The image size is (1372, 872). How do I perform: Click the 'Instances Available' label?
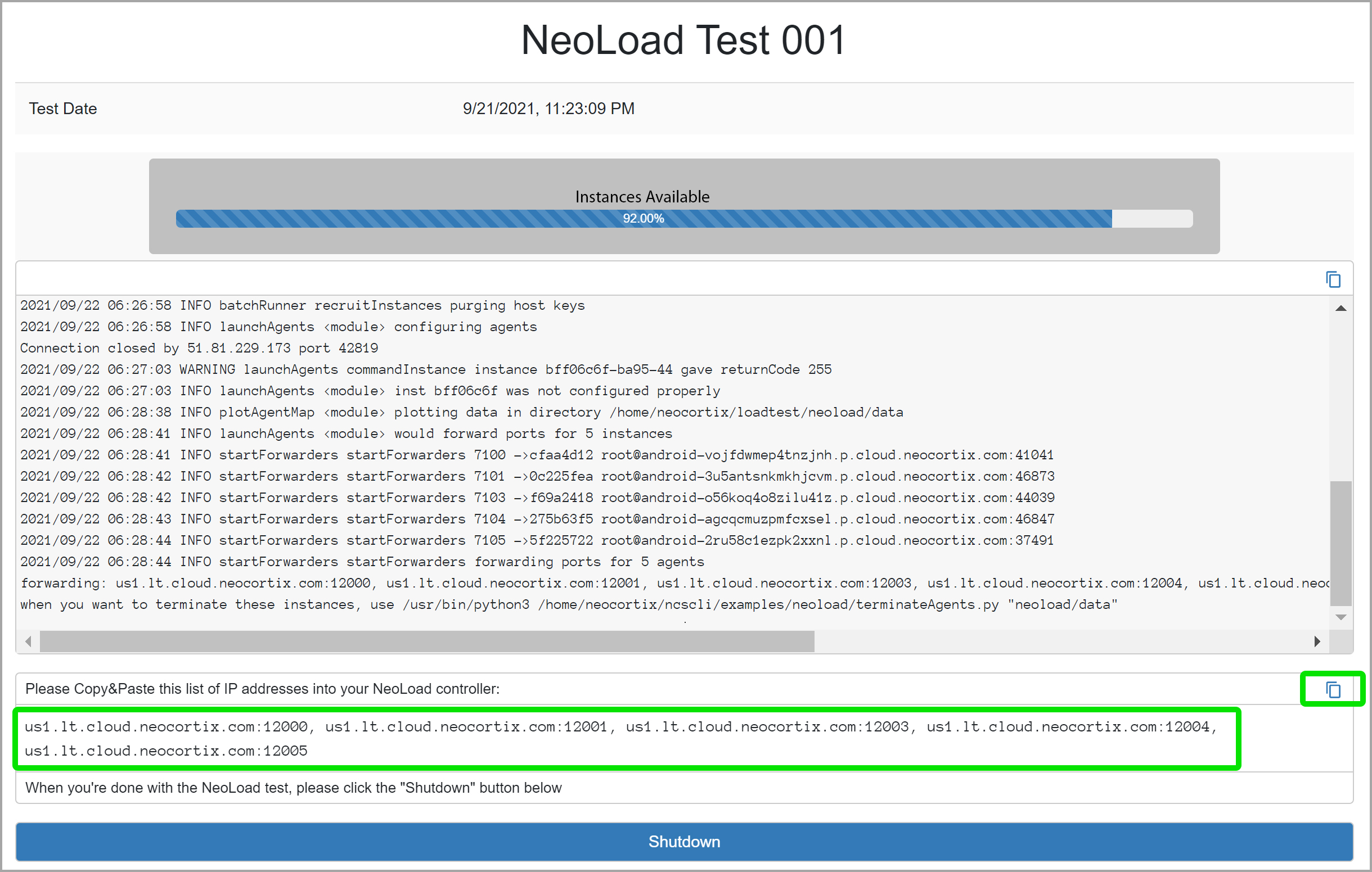[642, 197]
